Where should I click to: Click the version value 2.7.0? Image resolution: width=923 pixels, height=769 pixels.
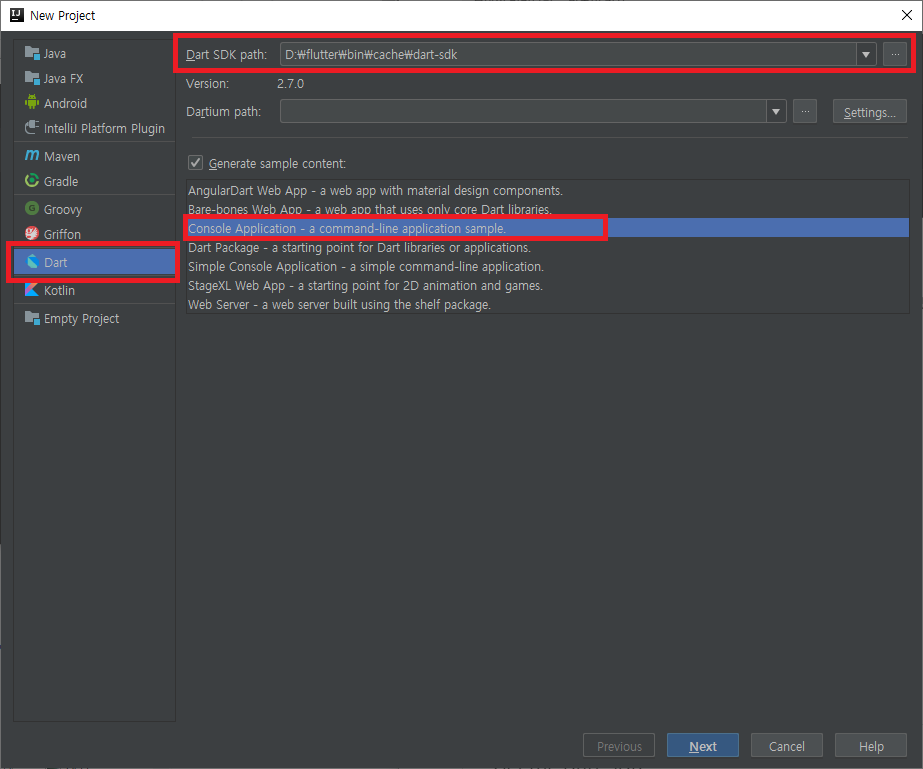click(x=290, y=84)
